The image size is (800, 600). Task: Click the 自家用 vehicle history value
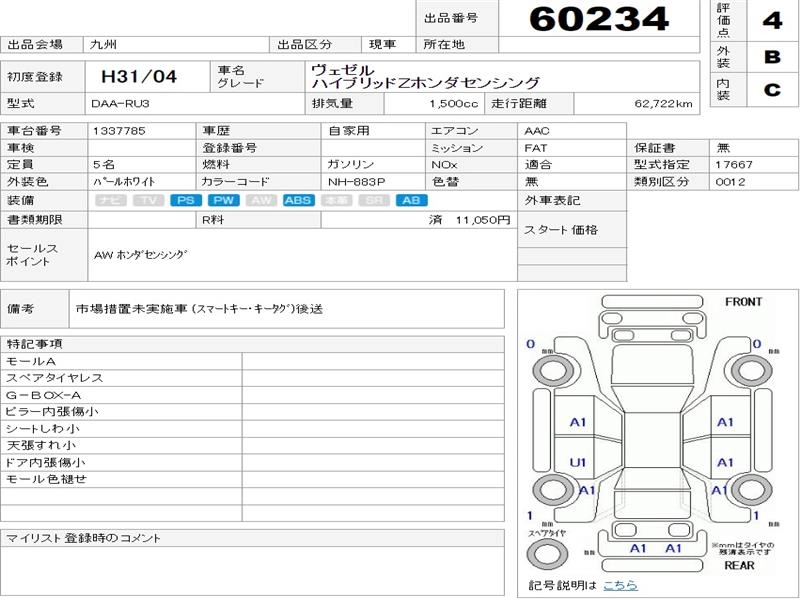[x=348, y=131]
